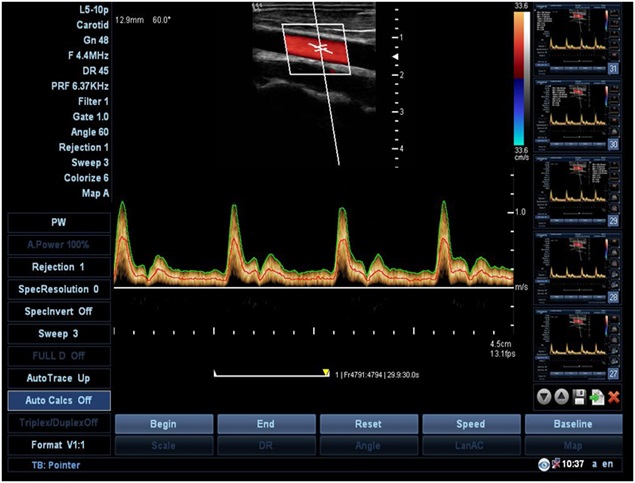Toggle SpecInvert Off
Image resolution: width=635 pixels, height=483 pixels.
coord(59,311)
